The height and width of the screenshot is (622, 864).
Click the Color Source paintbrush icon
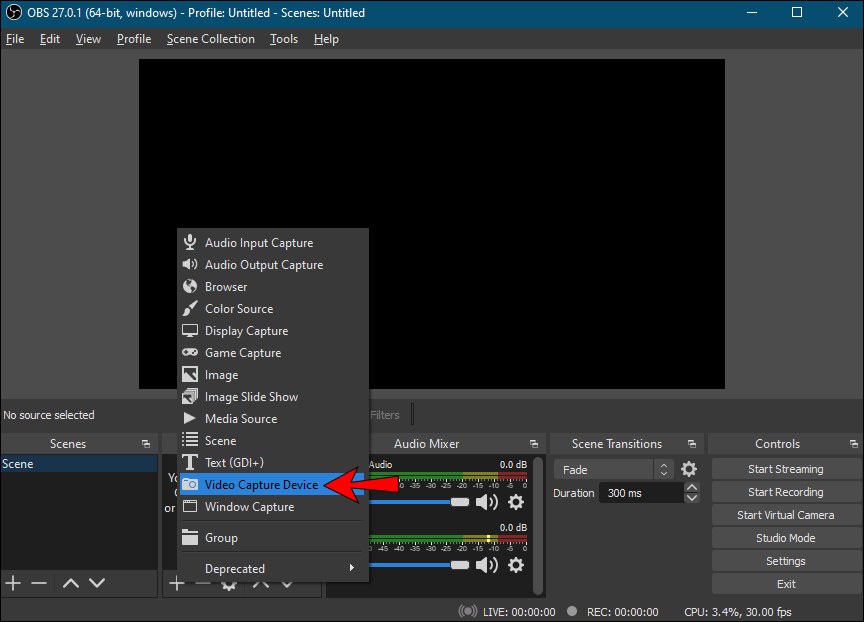(x=190, y=309)
